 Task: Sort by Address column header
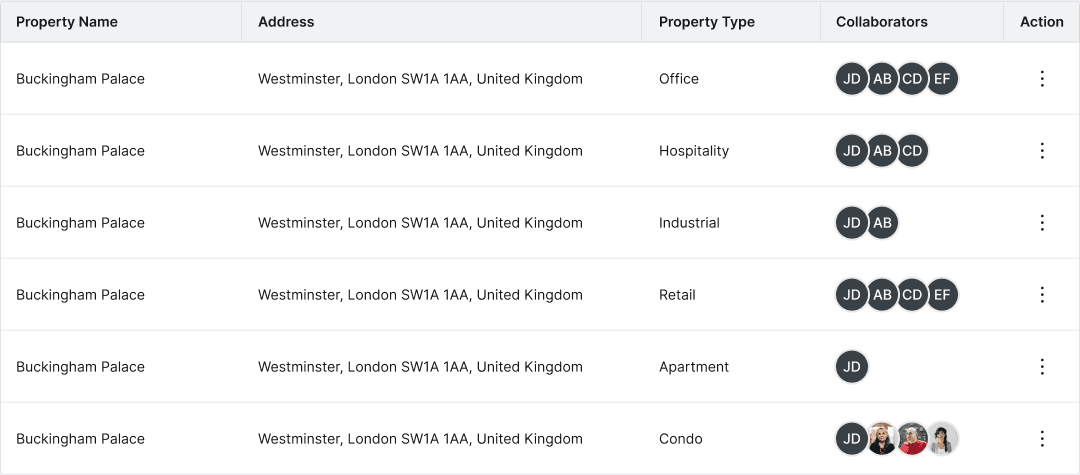pos(286,22)
